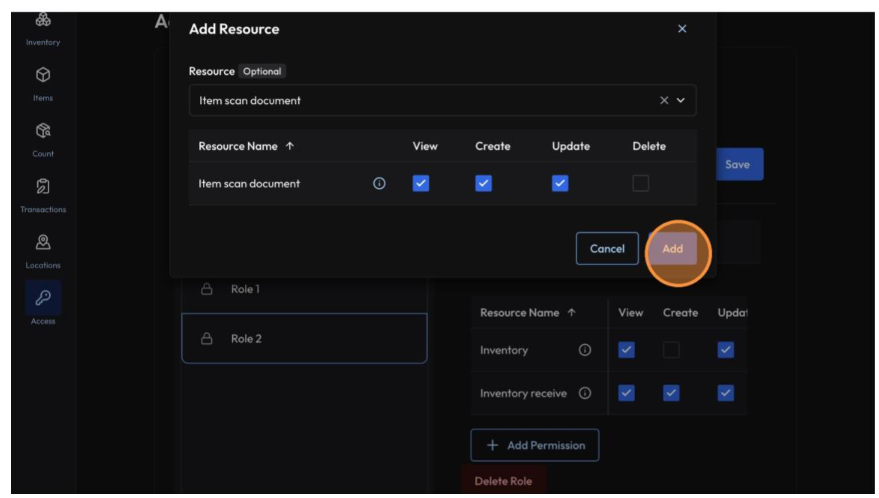Go to Count in sidebar
879x498 pixels.
pyautogui.click(x=43, y=140)
